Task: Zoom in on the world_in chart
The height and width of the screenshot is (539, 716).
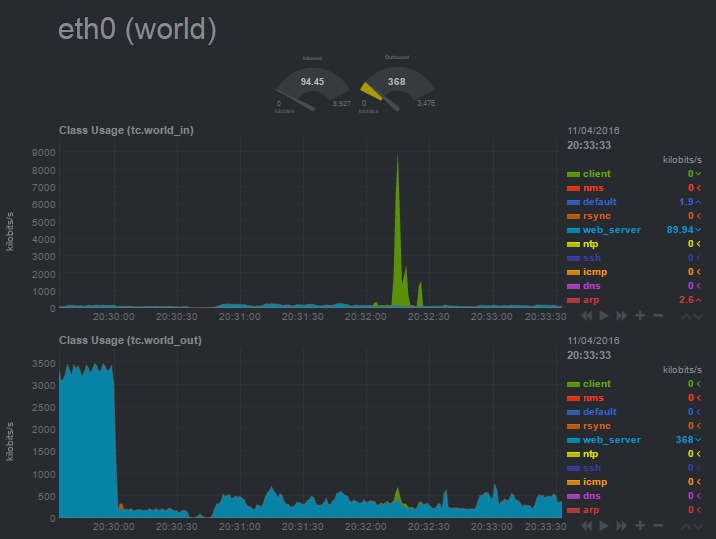Action: [640, 315]
